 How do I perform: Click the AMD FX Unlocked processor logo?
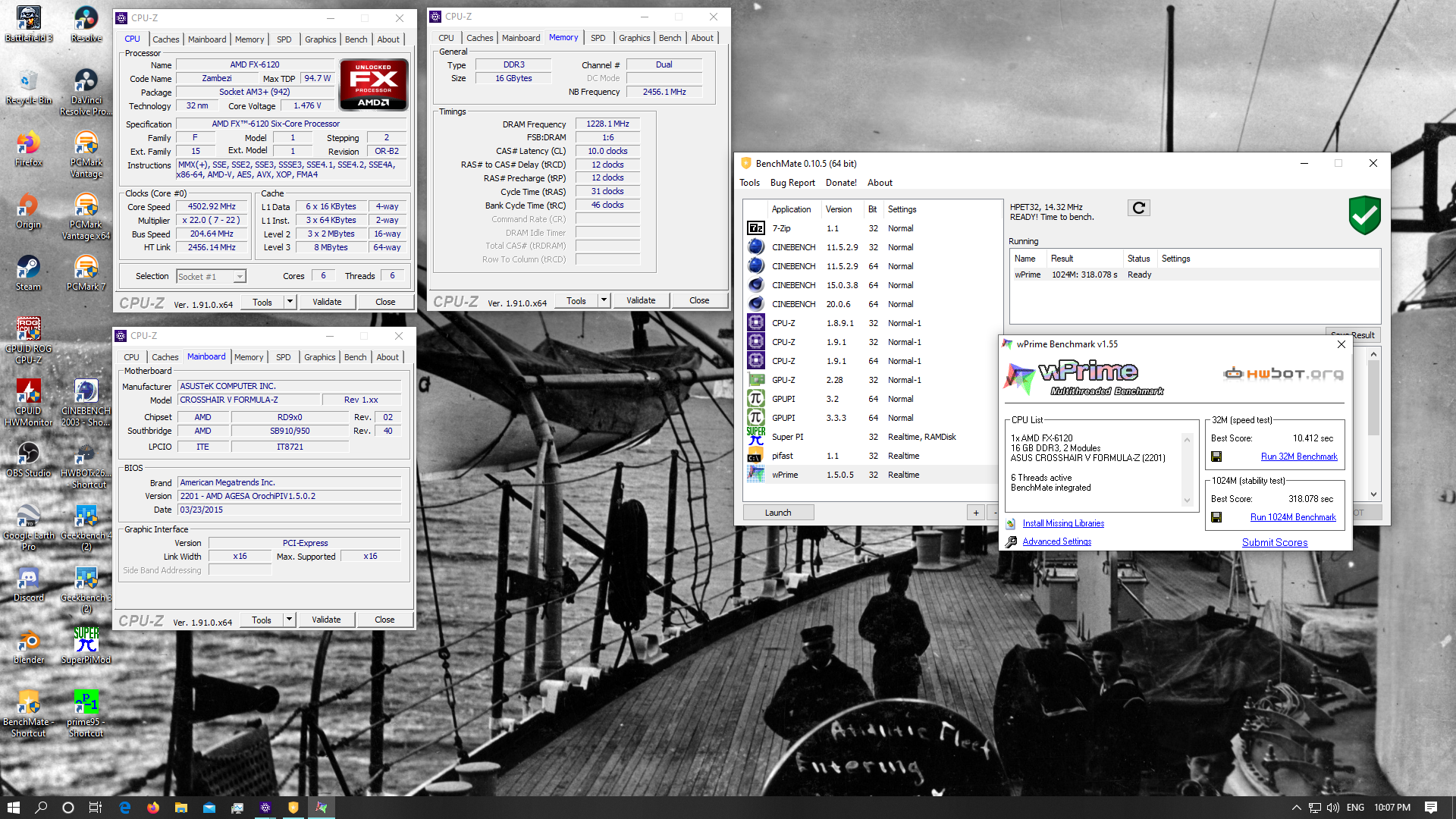click(374, 84)
